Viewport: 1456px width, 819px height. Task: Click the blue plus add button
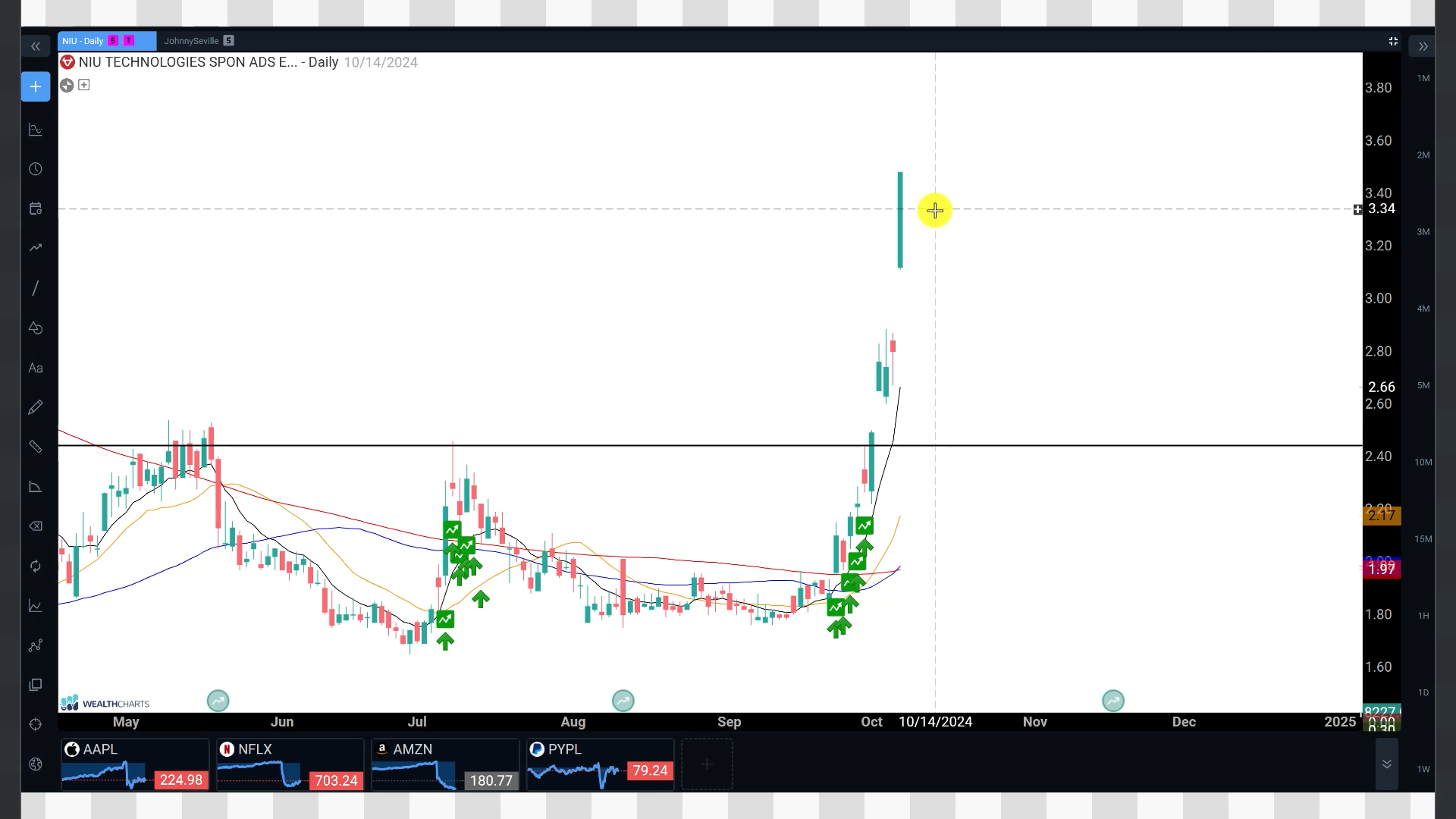(x=36, y=86)
